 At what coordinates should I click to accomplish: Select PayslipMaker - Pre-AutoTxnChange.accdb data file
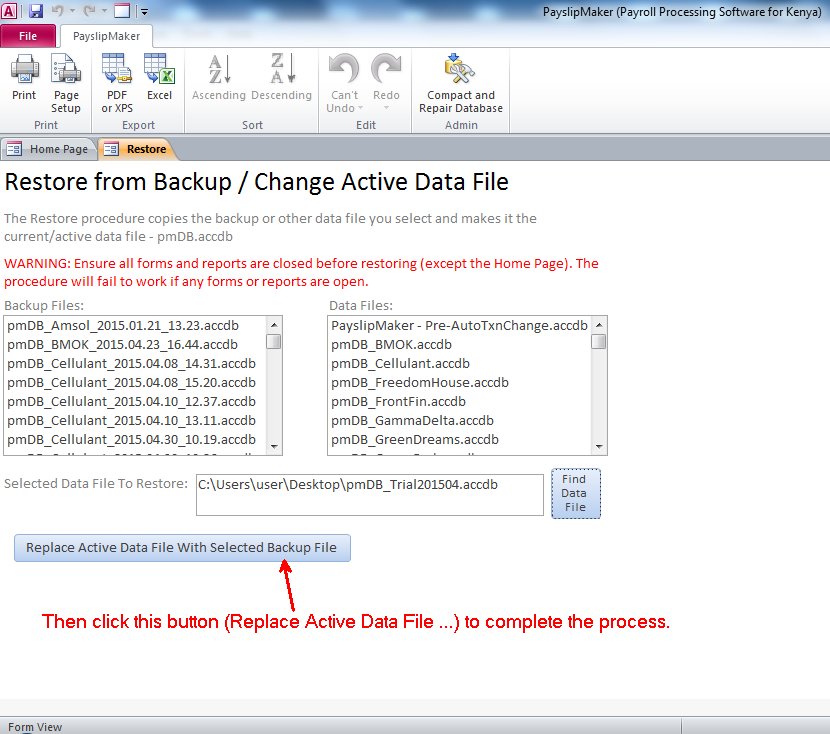point(459,325)
